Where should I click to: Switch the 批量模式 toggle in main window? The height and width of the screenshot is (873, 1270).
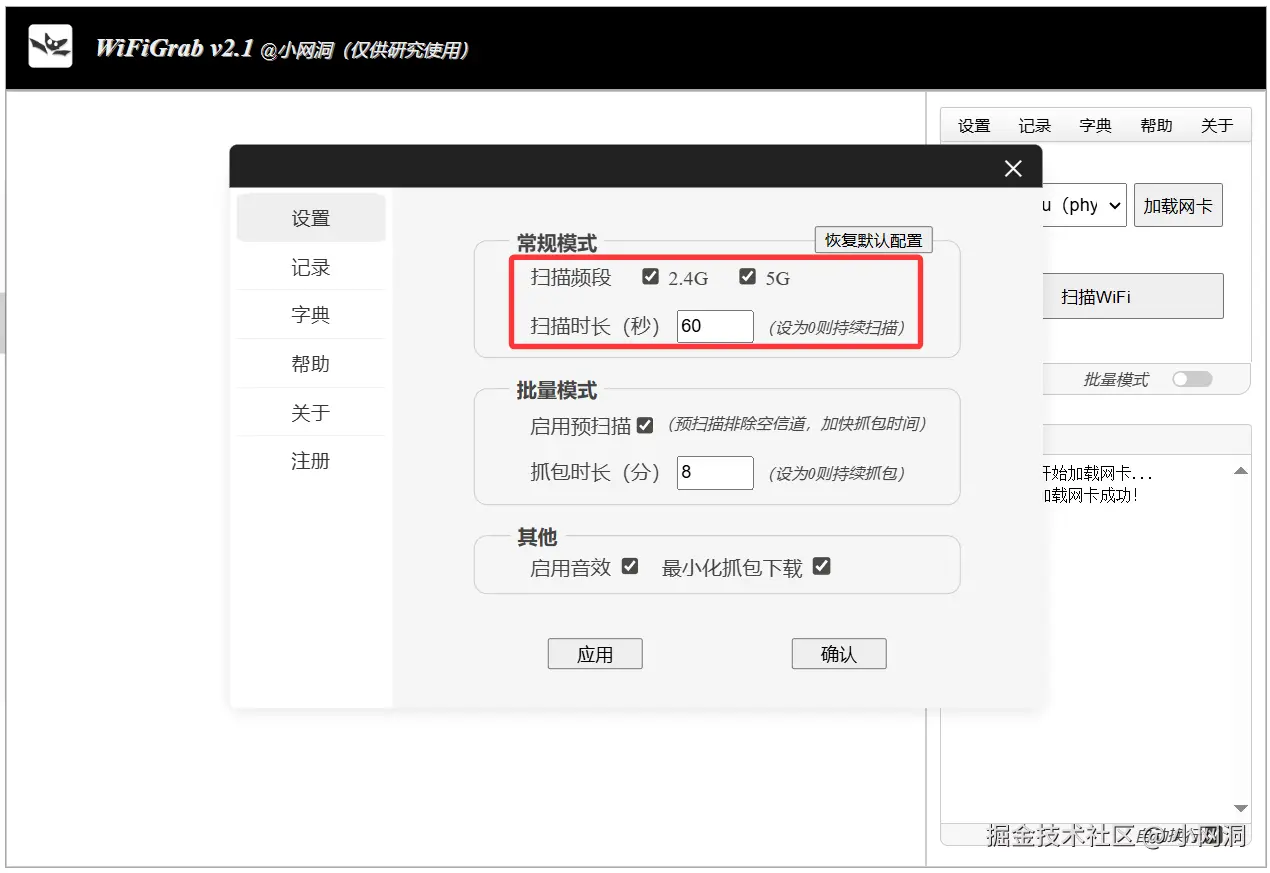1192,379
